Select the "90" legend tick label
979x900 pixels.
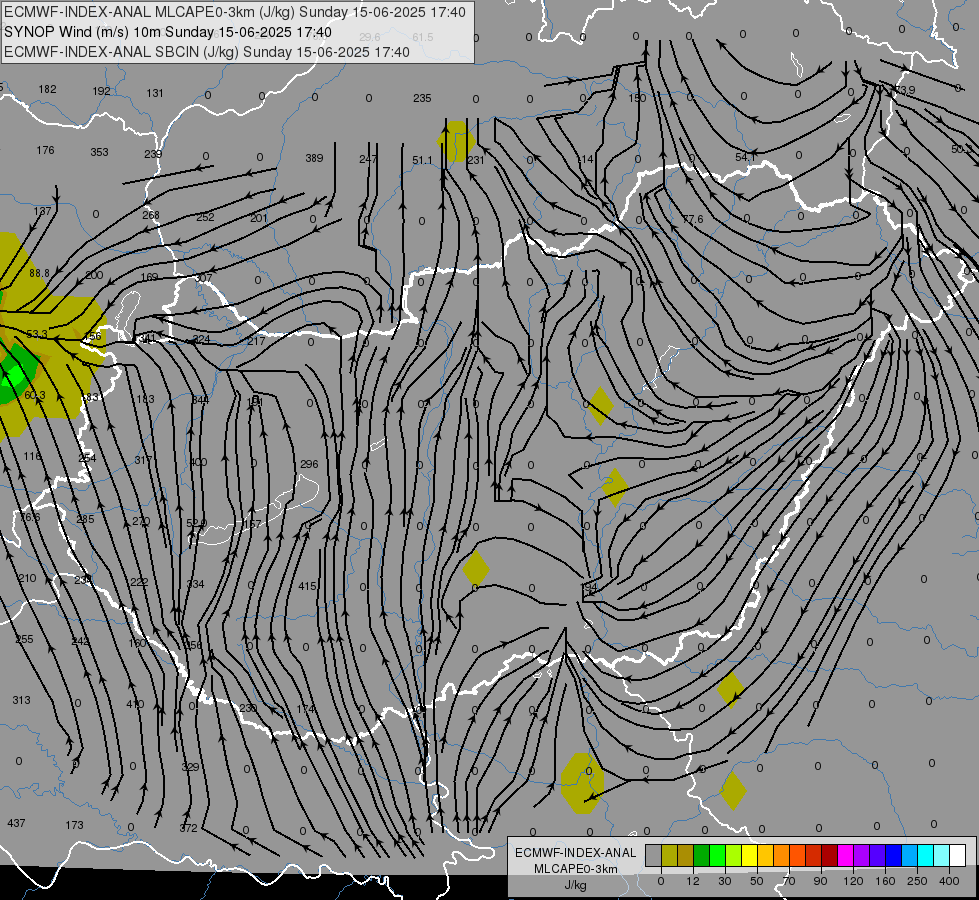pyautogui.click(x=820, y=881)
